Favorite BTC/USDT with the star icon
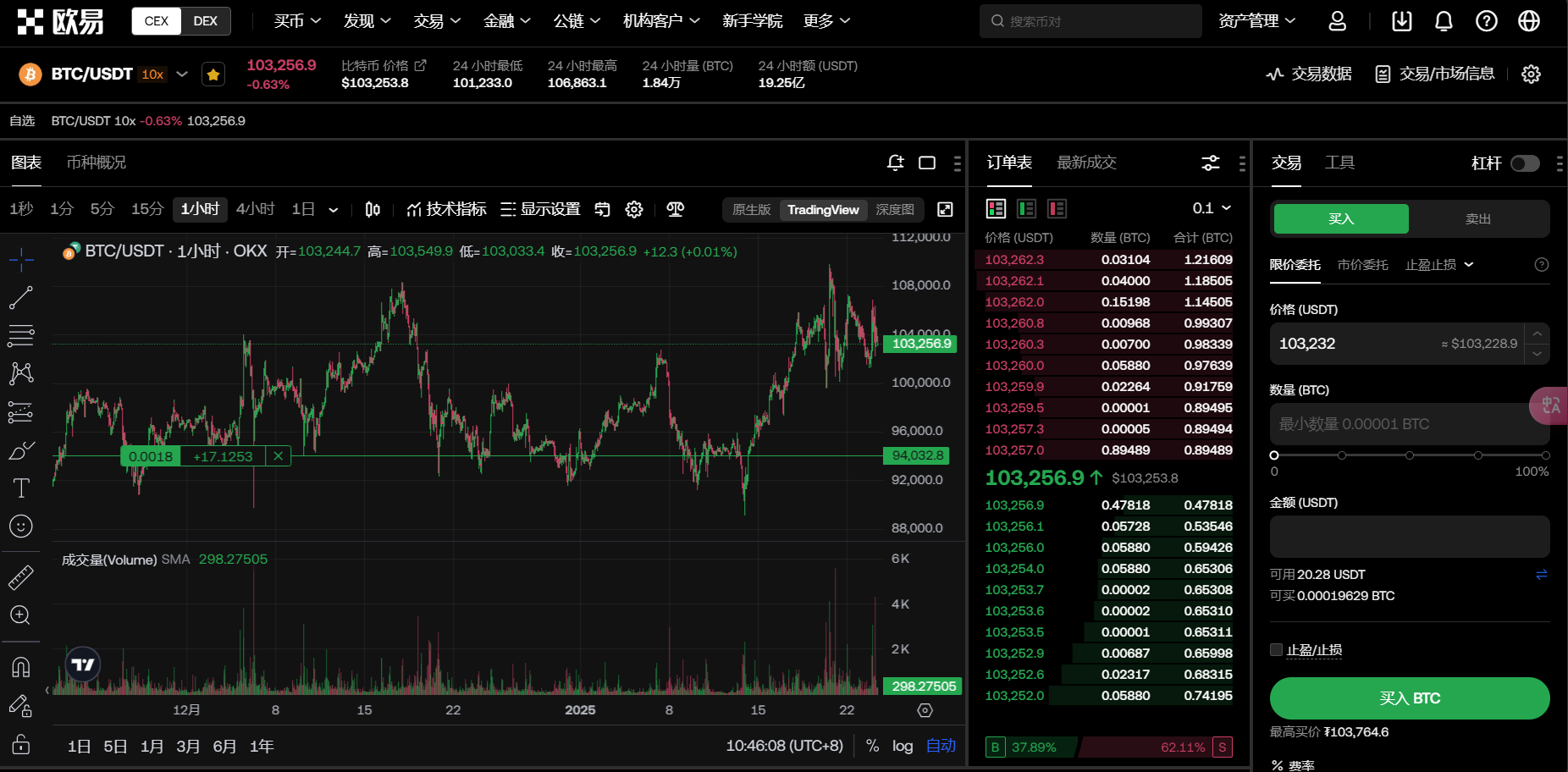The height and width of the screenshot is (772, 1568). (213, 74)
